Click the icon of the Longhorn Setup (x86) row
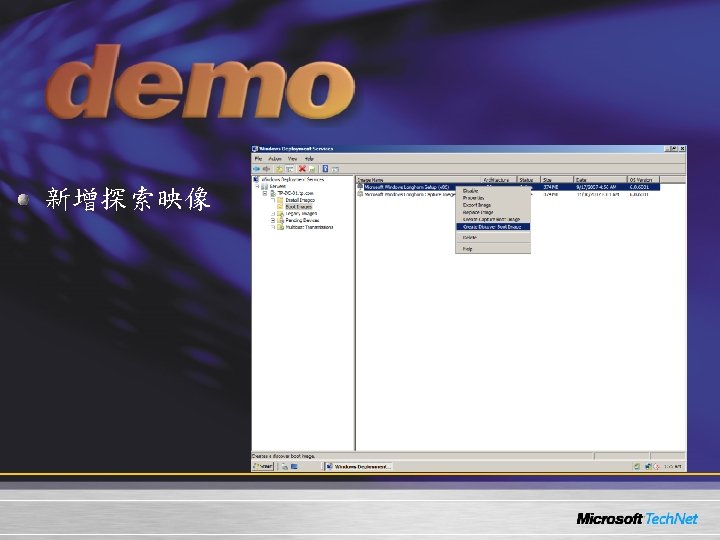 [x=360, y=187]
